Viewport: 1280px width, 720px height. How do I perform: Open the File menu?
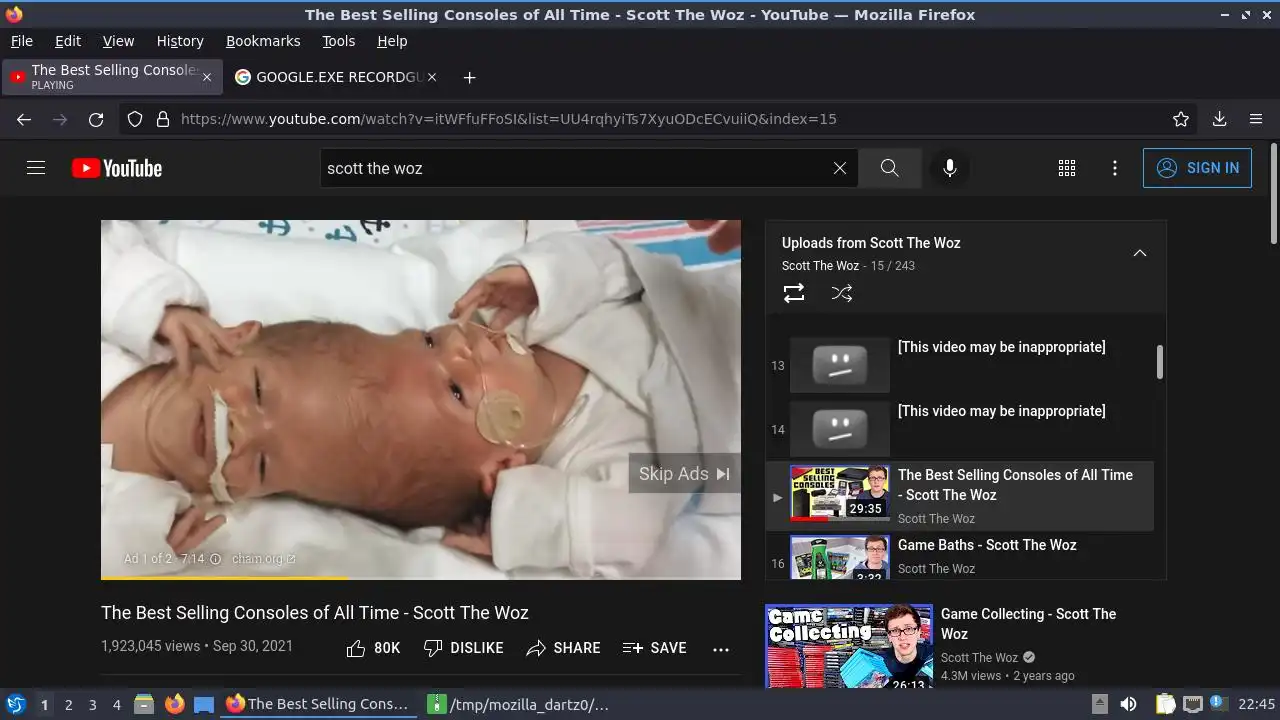point(21,41)
